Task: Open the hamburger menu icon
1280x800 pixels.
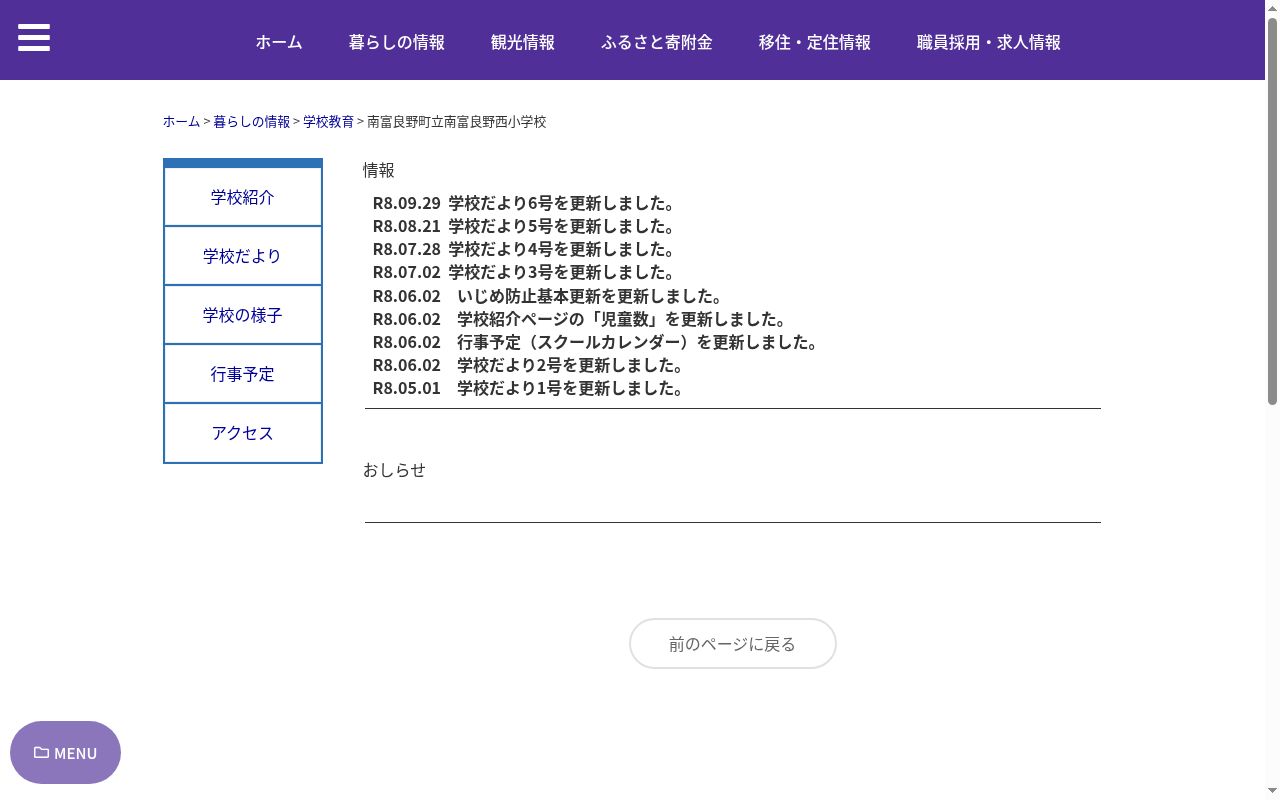Action: pyautogui.click(x=34, y=38)
